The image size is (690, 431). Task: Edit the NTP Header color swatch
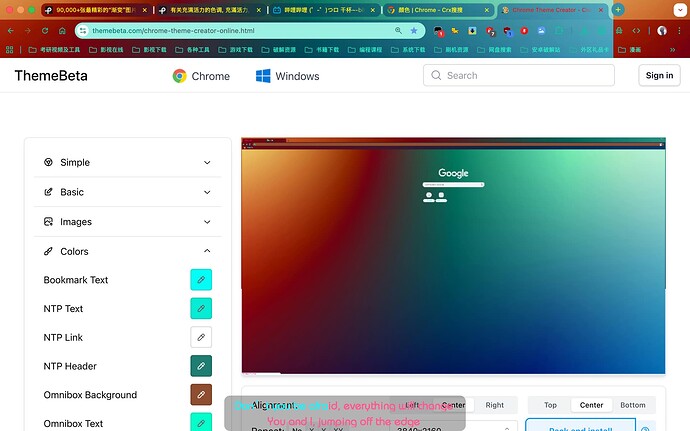coord(201,366)
